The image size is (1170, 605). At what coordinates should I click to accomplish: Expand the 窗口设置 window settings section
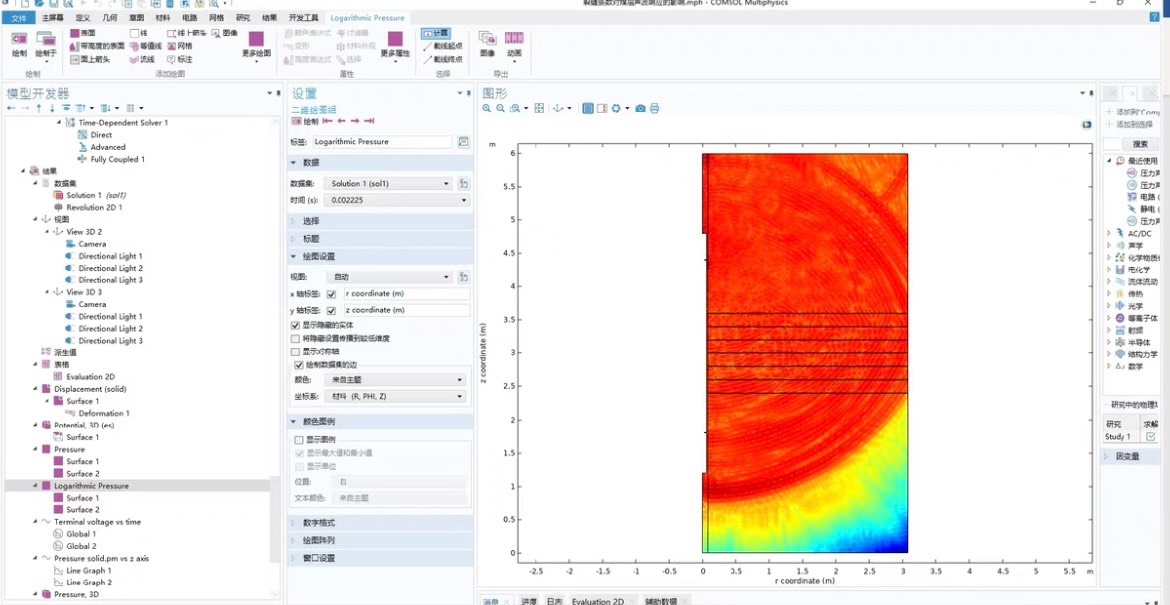pyautogui.click(x=381, y=558)
